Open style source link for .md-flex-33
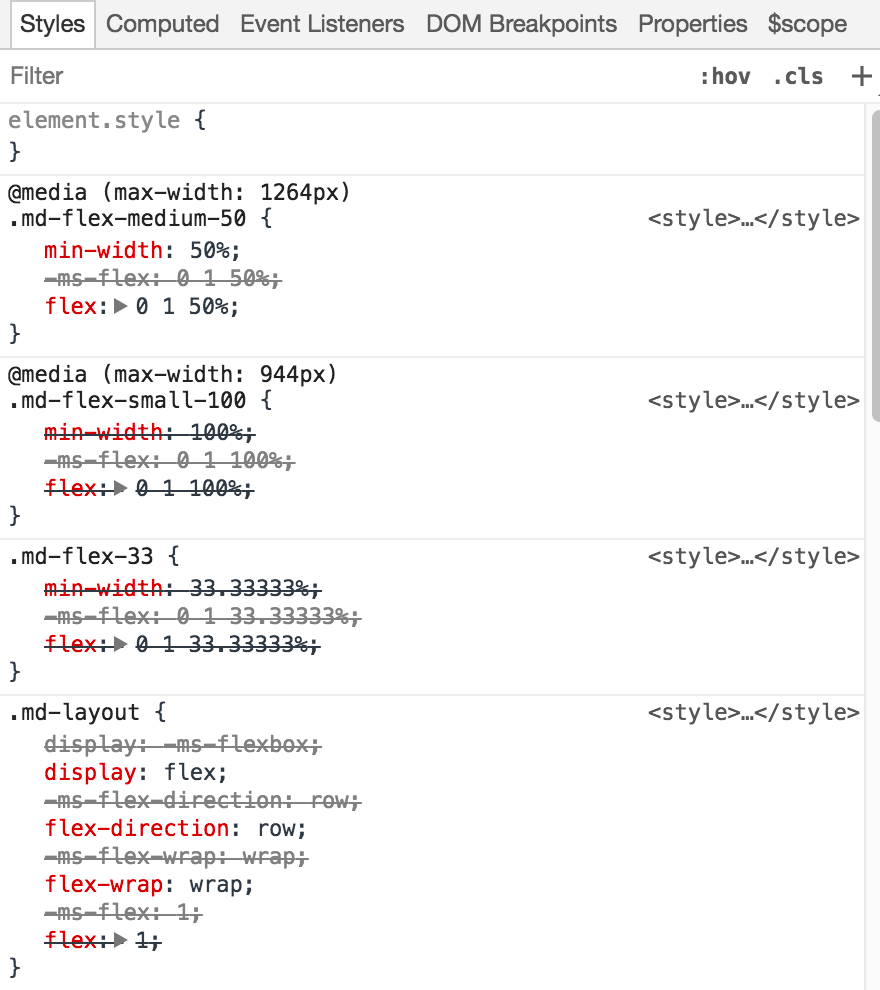 pyautogui.click(x=753, y=556)
